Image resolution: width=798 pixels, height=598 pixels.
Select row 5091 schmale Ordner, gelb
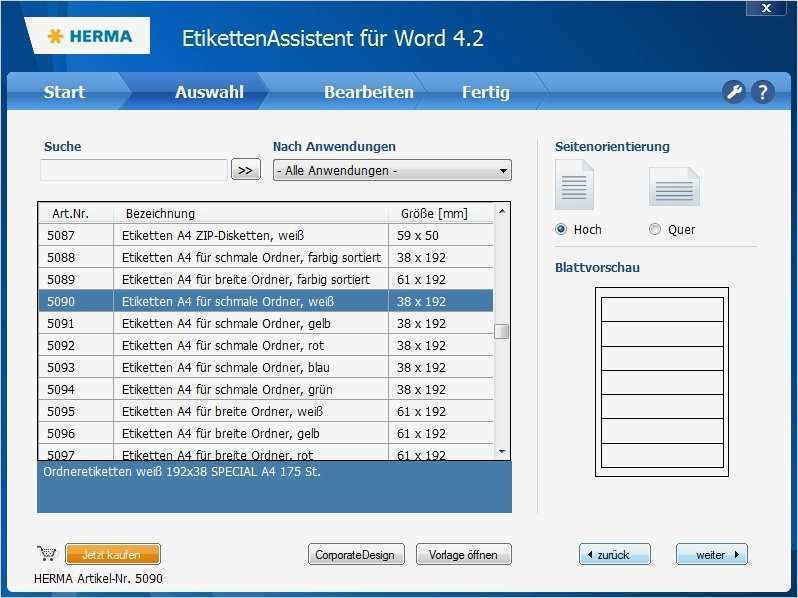point(266,323)
